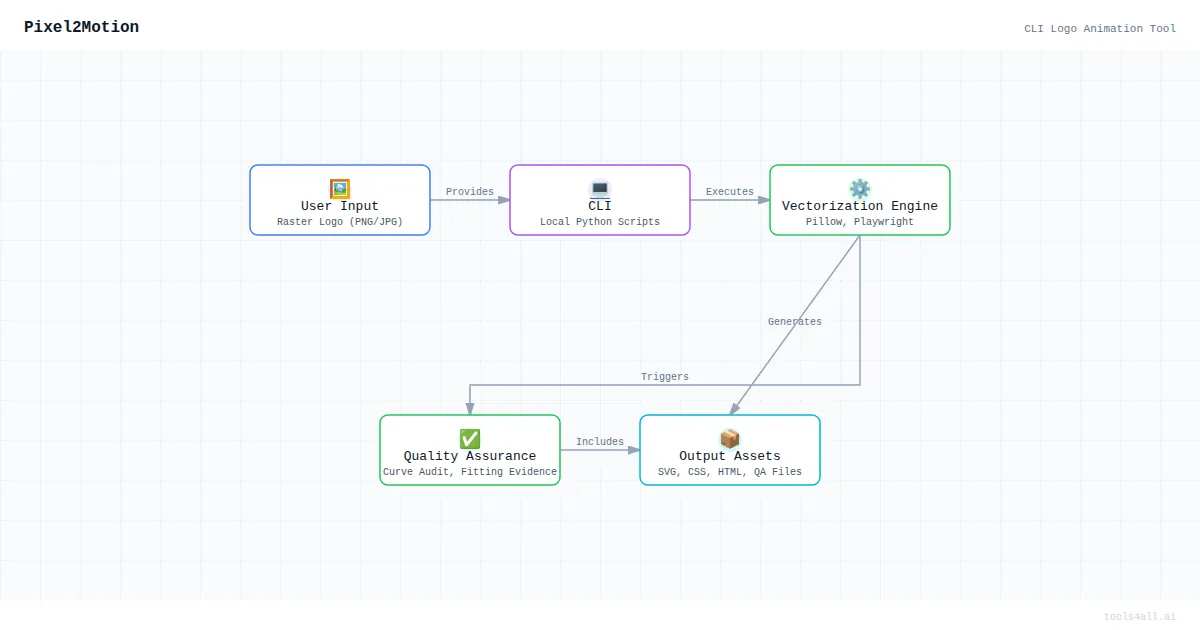The width and height of the screenshot is (1200, 630).
Task: Click the 'Triggers' edge label
Action: click(665, 377)
